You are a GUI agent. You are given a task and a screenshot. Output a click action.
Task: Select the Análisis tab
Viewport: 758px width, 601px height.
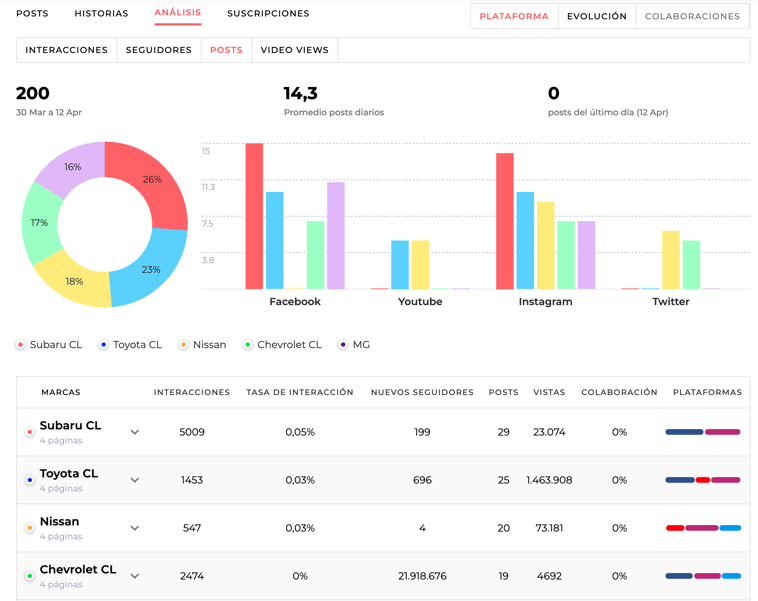click(178, 13)
